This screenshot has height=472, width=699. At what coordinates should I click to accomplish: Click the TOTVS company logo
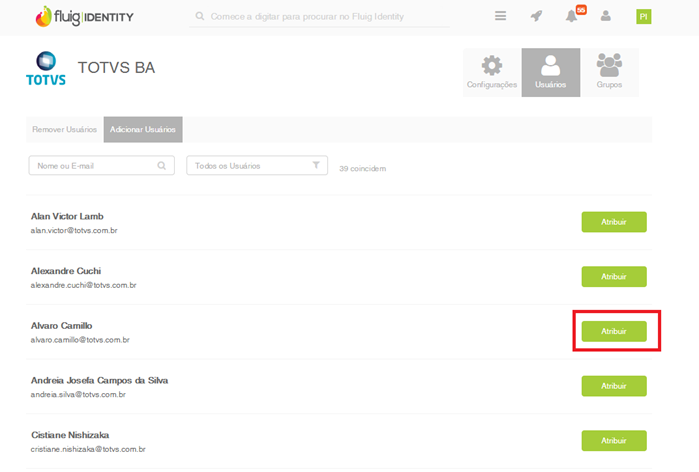click(x=46, y=68)
